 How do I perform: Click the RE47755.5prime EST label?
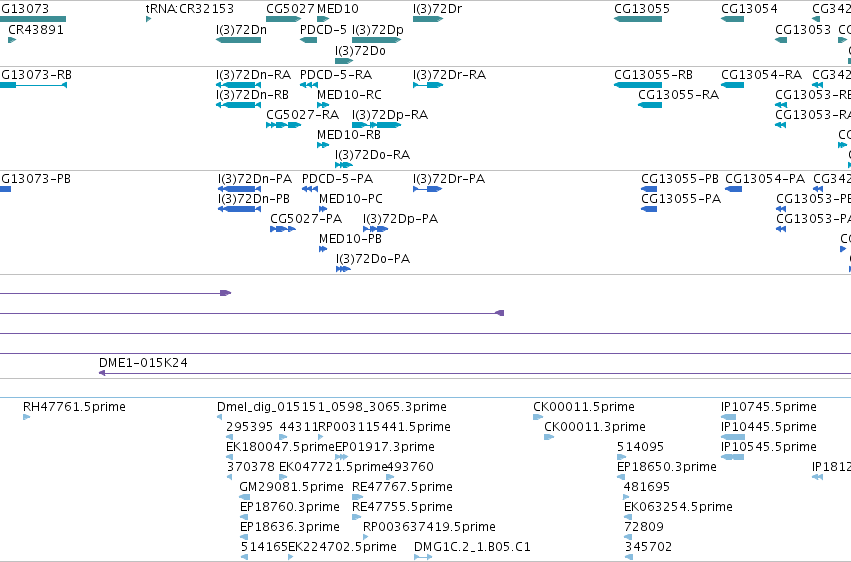(x=403, y=507)
